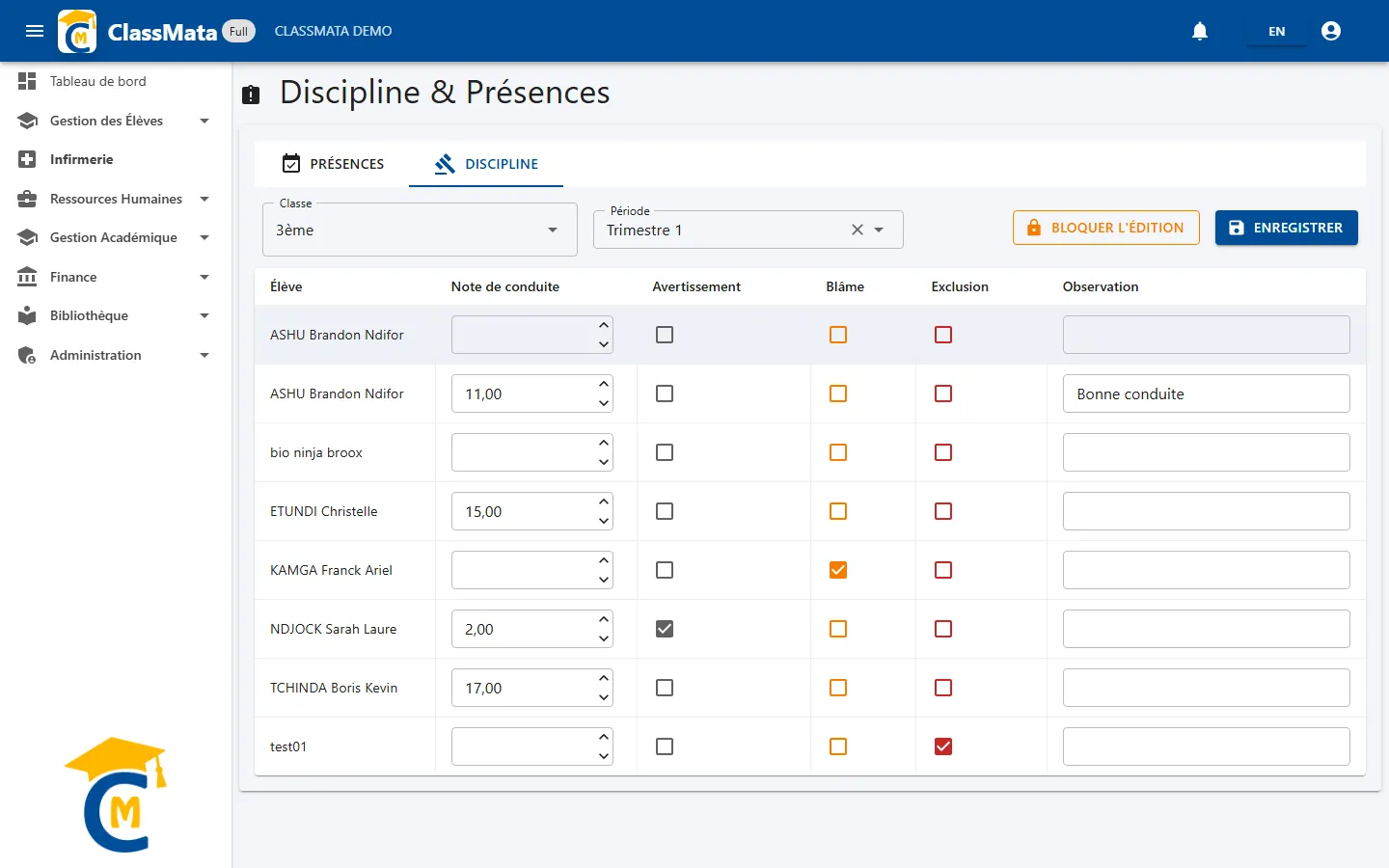1389x868 pixels.
Task: Expand Ressources Humaines menu
Action: coord(204,199)
